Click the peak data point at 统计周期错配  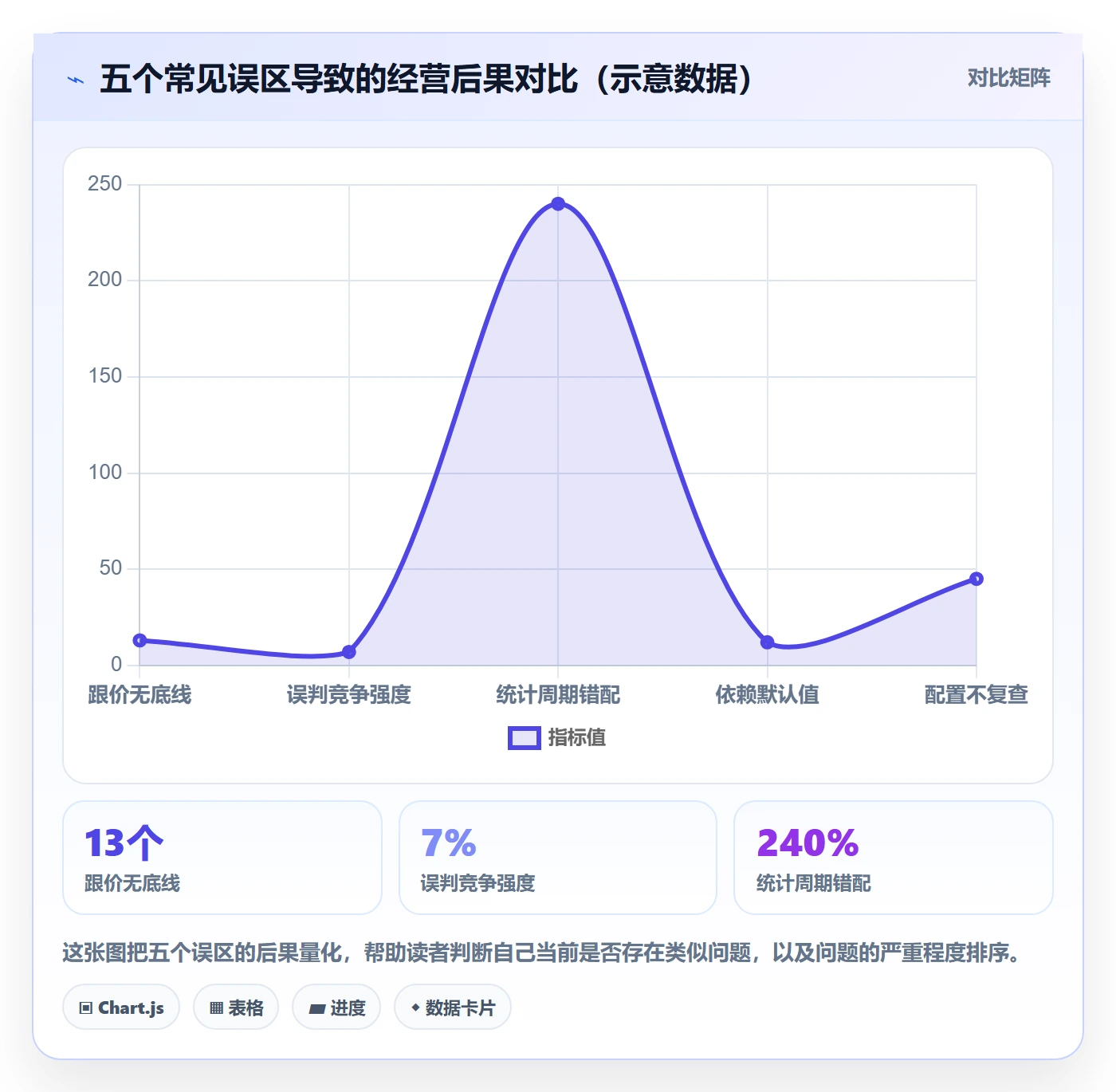tap(558, 204)
